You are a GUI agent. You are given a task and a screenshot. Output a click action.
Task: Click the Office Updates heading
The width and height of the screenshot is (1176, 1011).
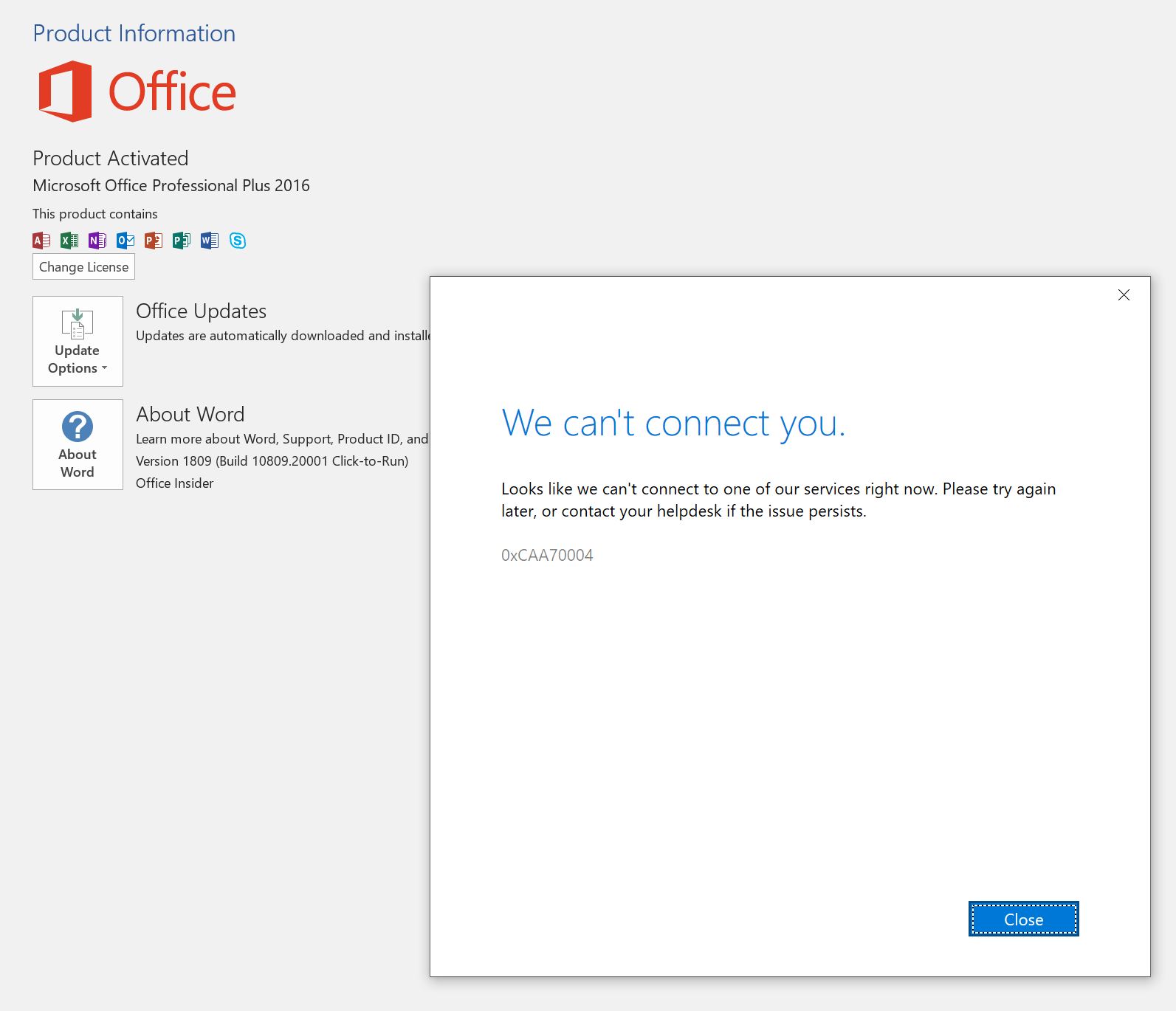pos(201,311)
